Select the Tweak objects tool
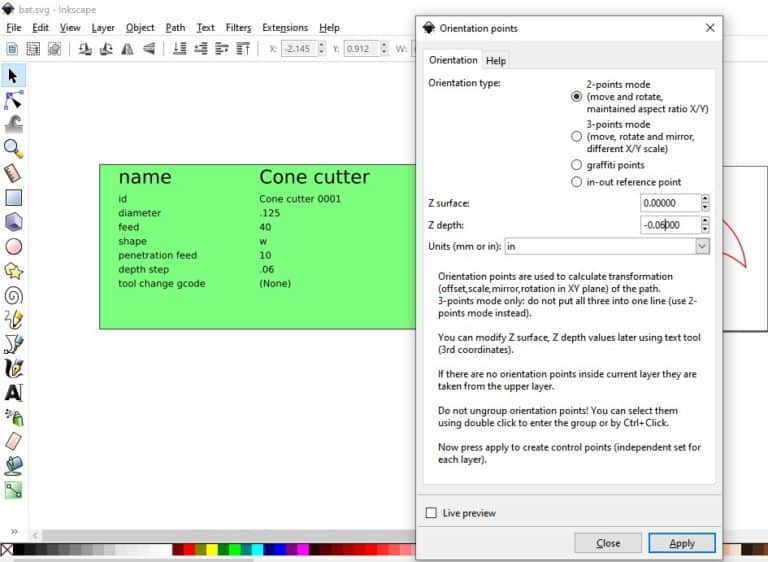This screenshot has height=562, width=768. click(x=13, y=124)
